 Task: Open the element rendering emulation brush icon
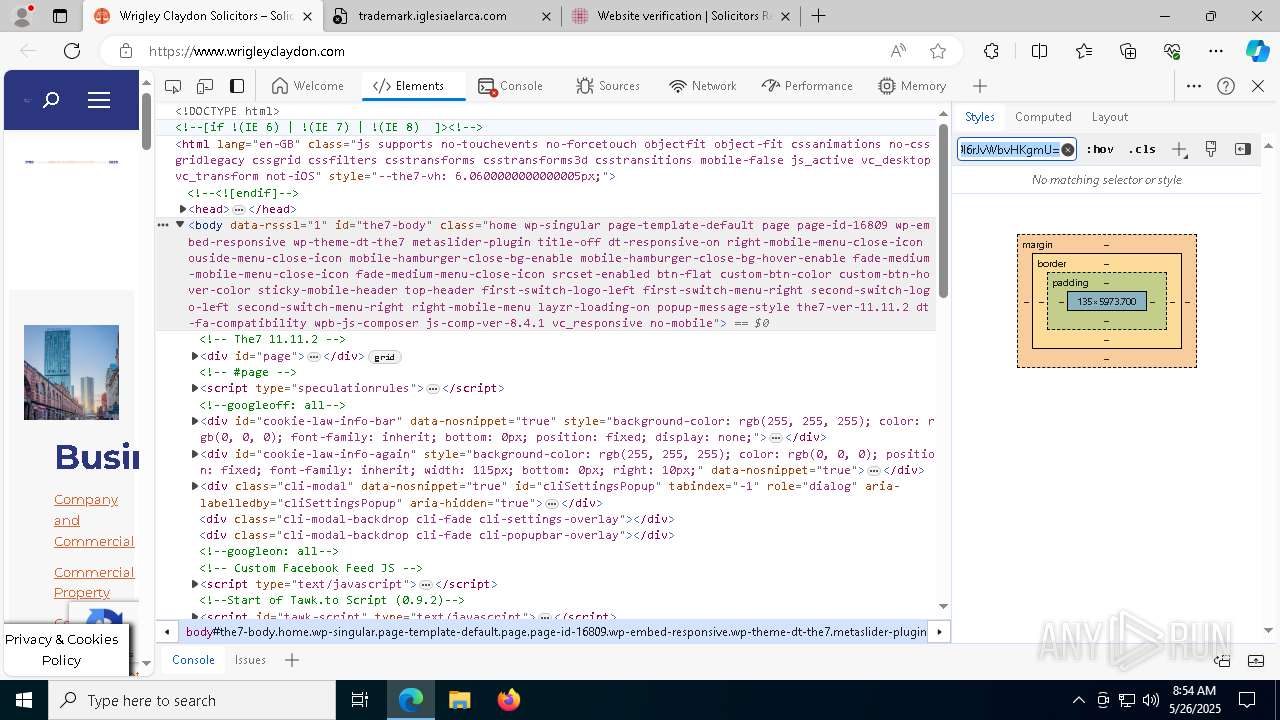pyautogui.click(x=1211, y=149)
